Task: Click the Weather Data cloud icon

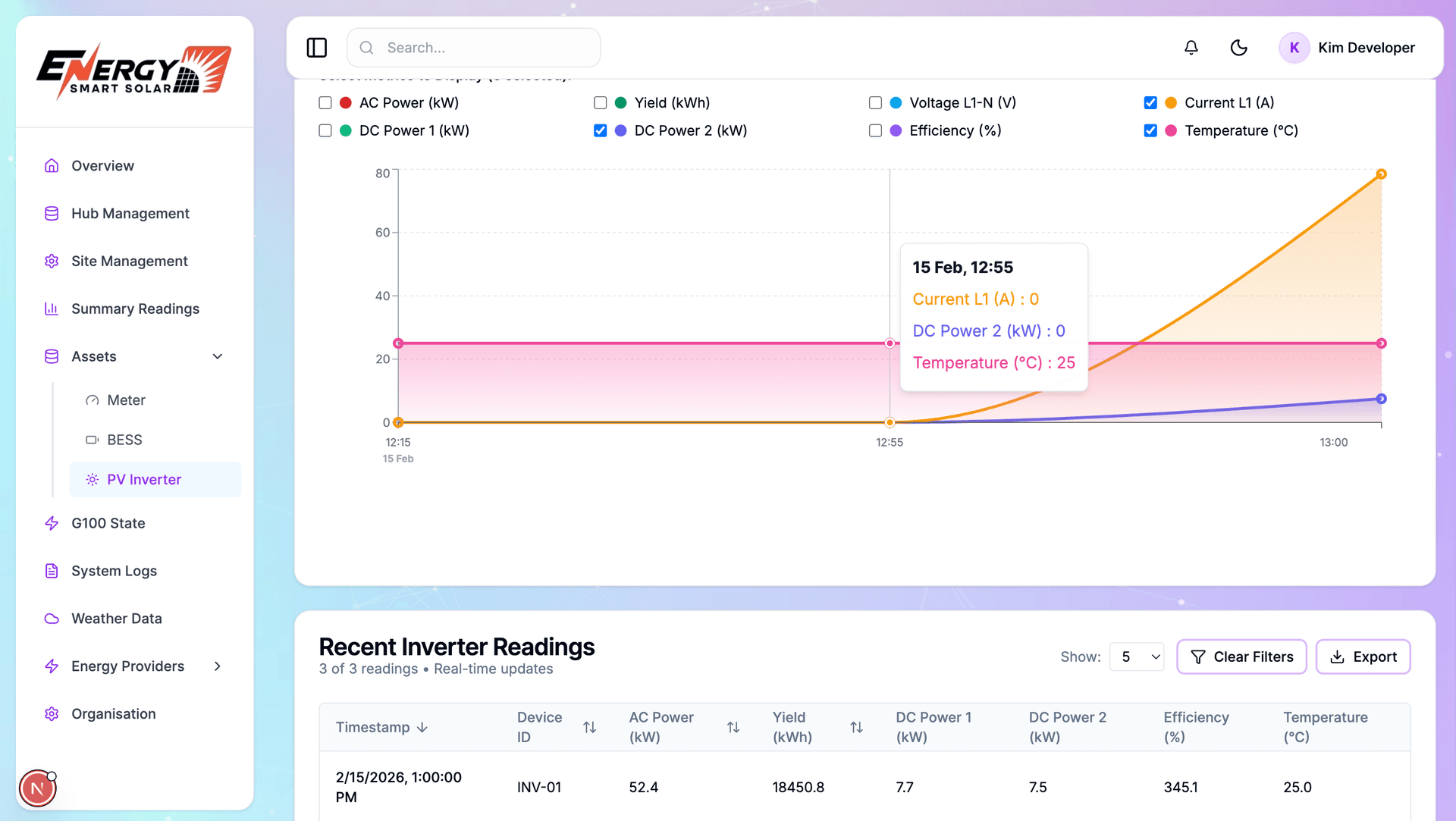Action: coord(52,619)
